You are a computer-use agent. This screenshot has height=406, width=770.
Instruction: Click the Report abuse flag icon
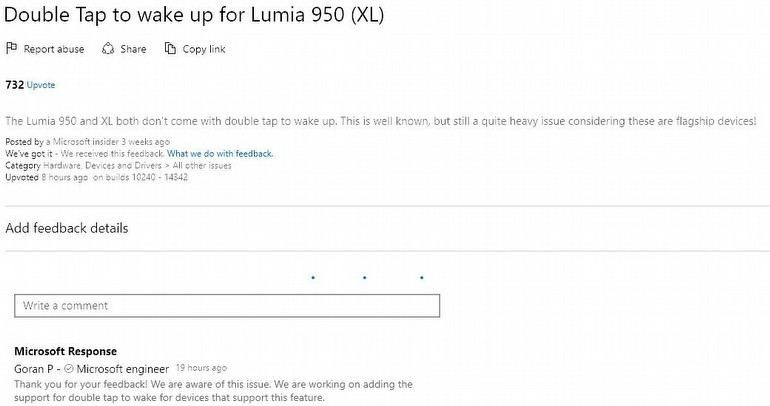12,49
